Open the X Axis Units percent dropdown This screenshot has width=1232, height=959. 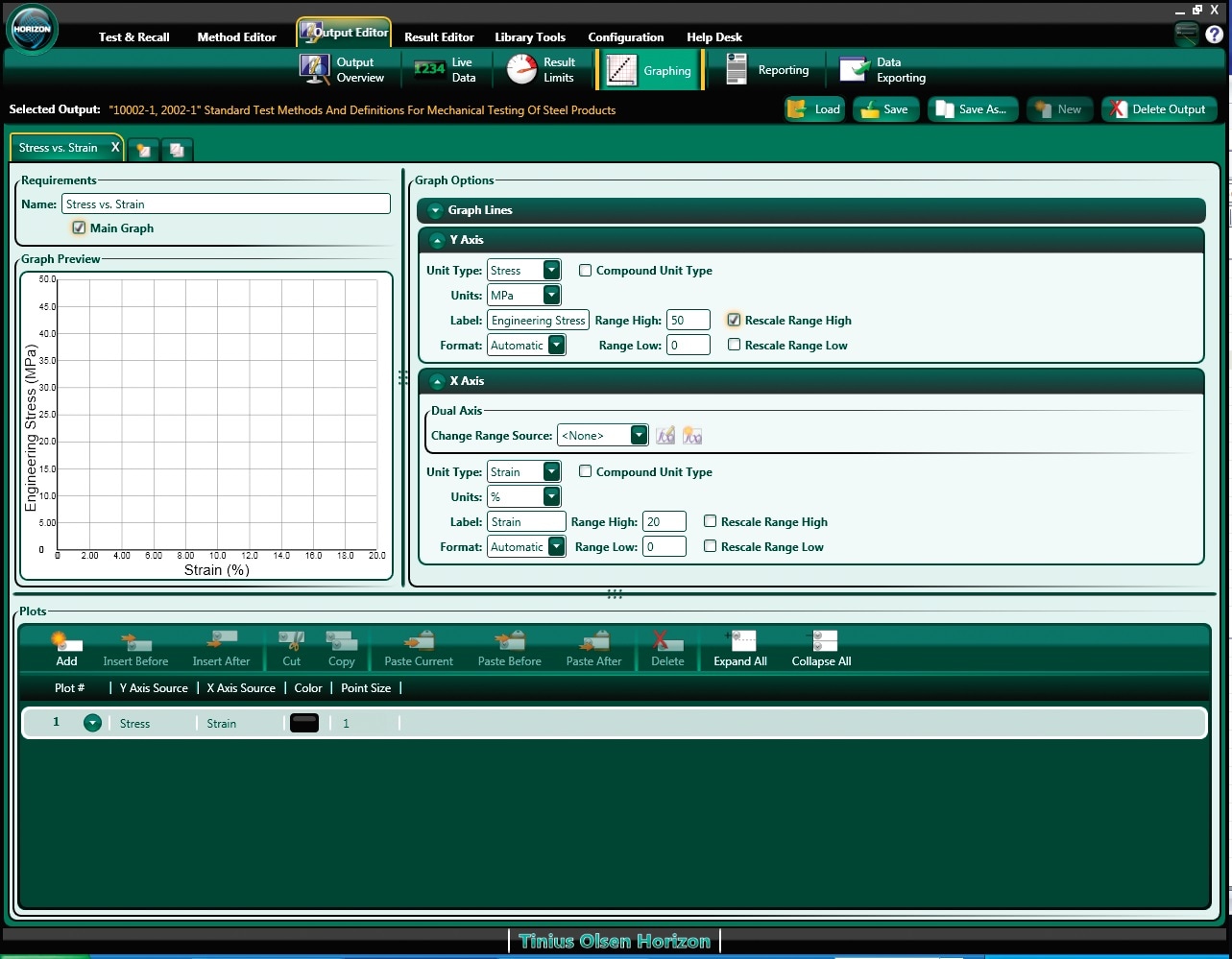pyautogui.click(x=551, y=497)
